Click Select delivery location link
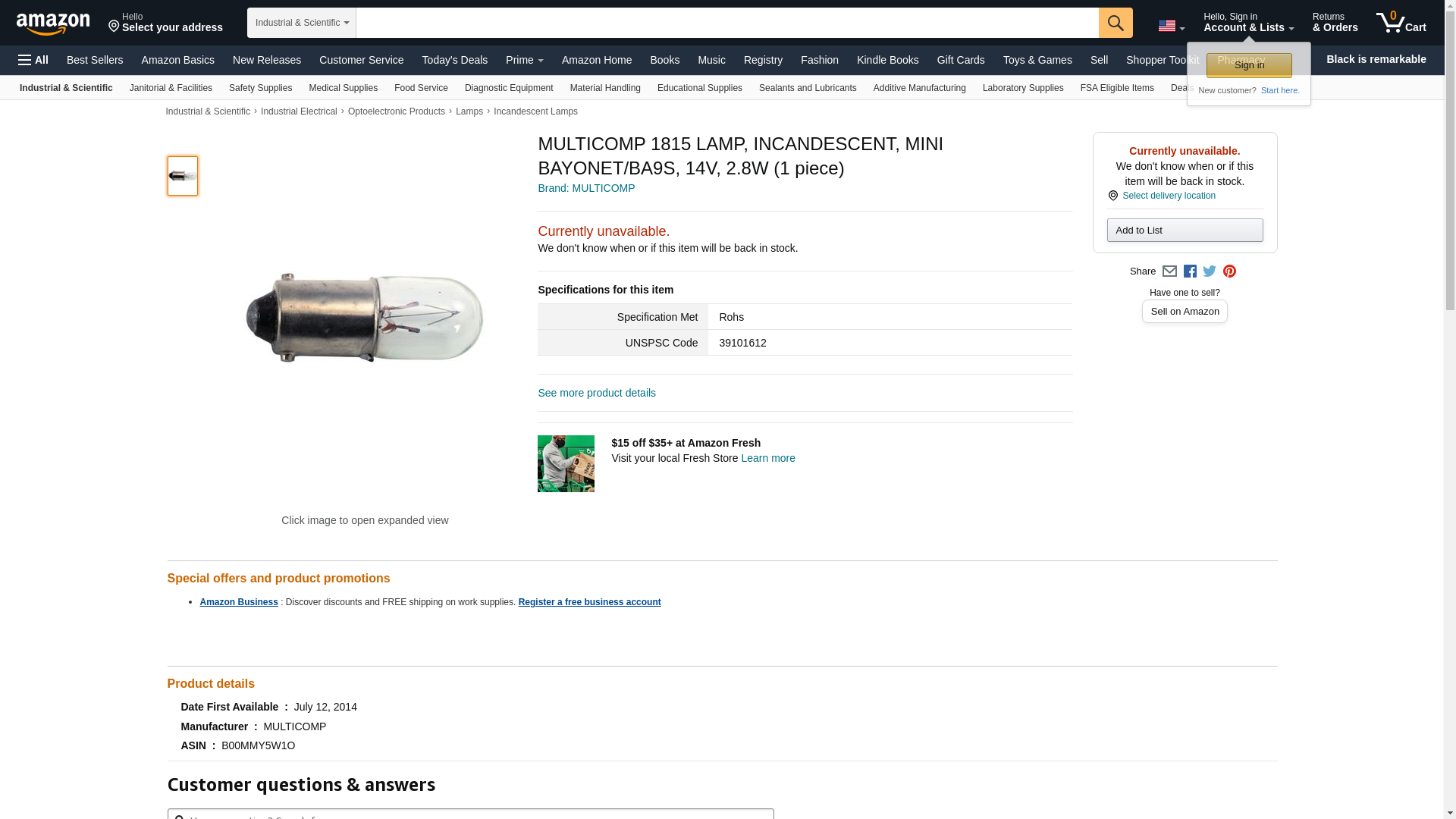The image size is (1456, 819). click(1169, 196)
